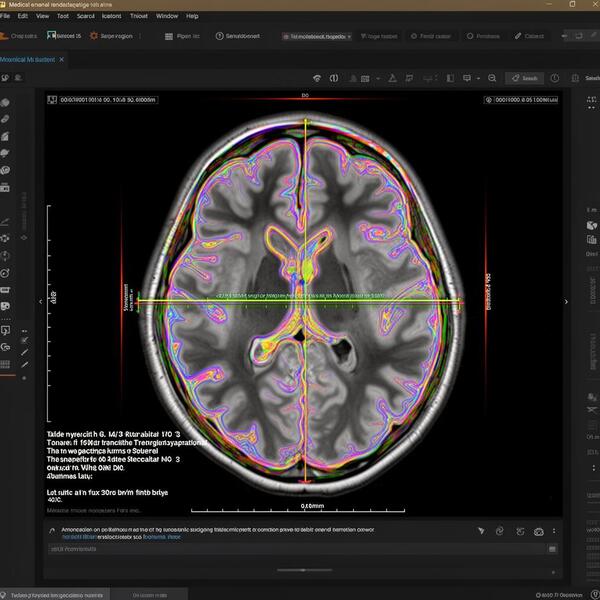600x600 pixels.
Task: Click the grid icon near left sidebar bottom
Action: 5,364
